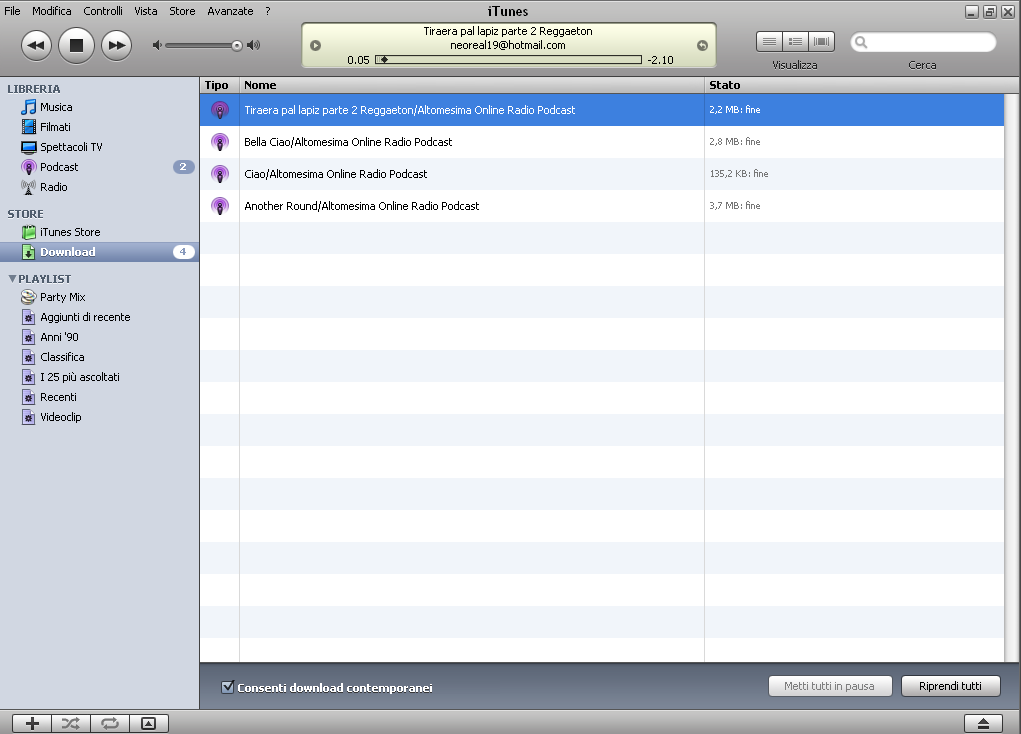Click Metti tutti in pausa button
Viewport: 1021px width, 734px height.
click(x=829, y=686)
